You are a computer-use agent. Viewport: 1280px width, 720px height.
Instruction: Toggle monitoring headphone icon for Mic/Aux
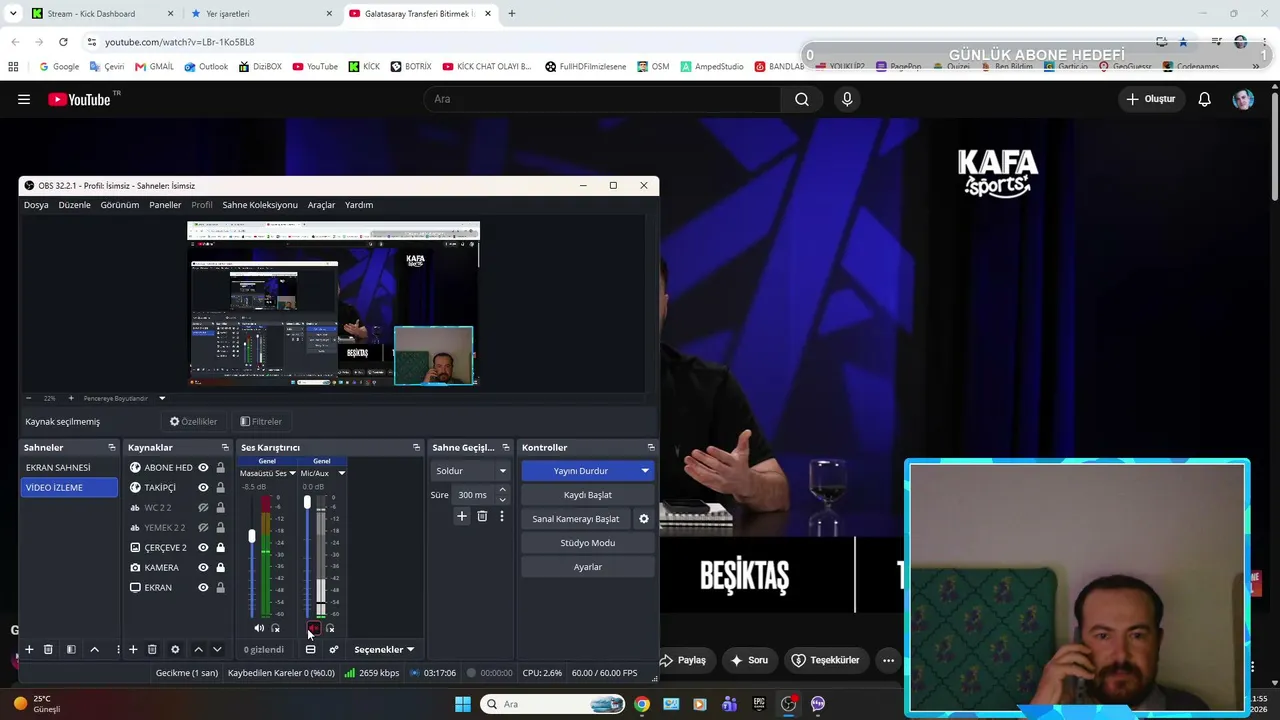[331, 628]
